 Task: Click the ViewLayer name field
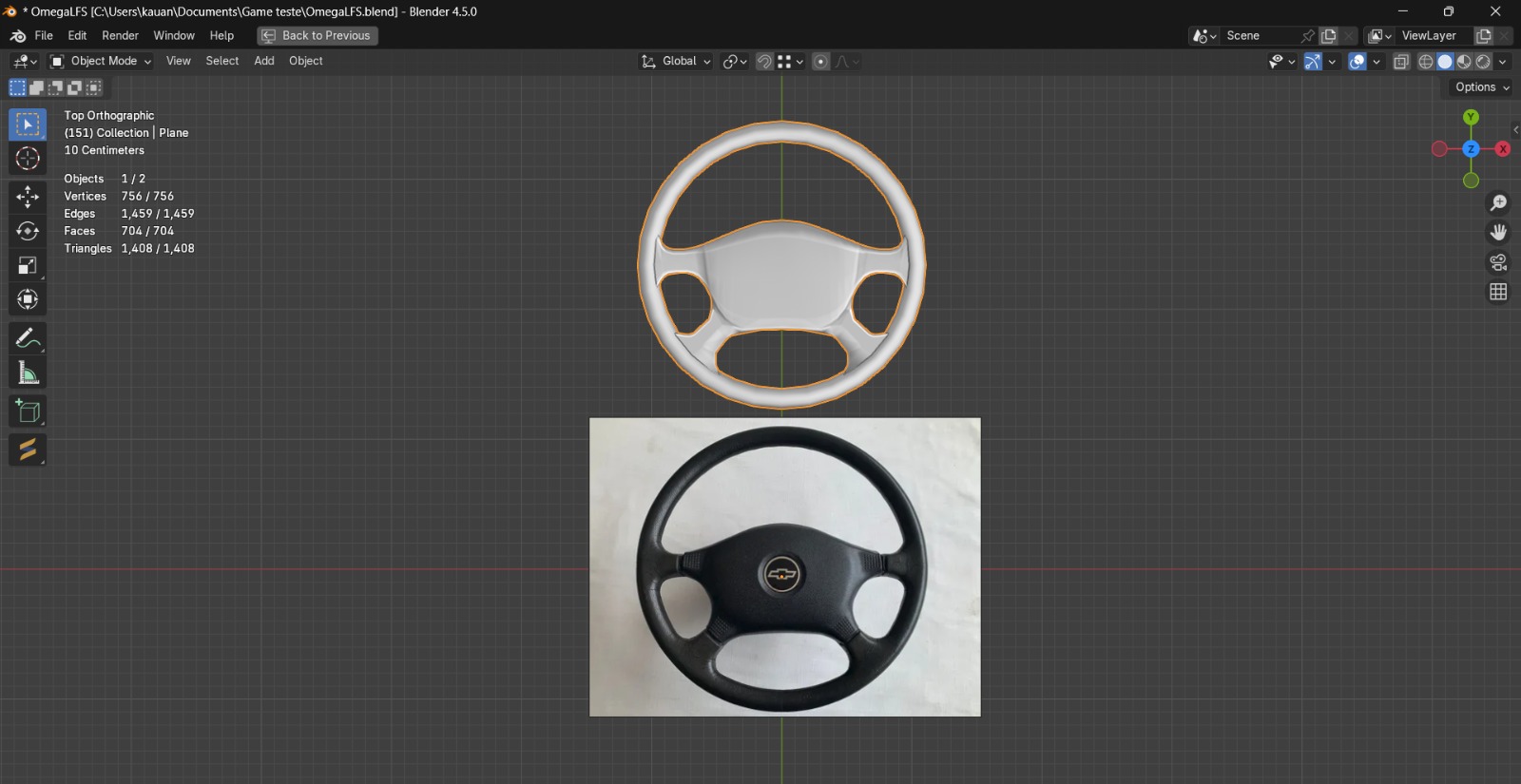click(x=1434, y=36)
